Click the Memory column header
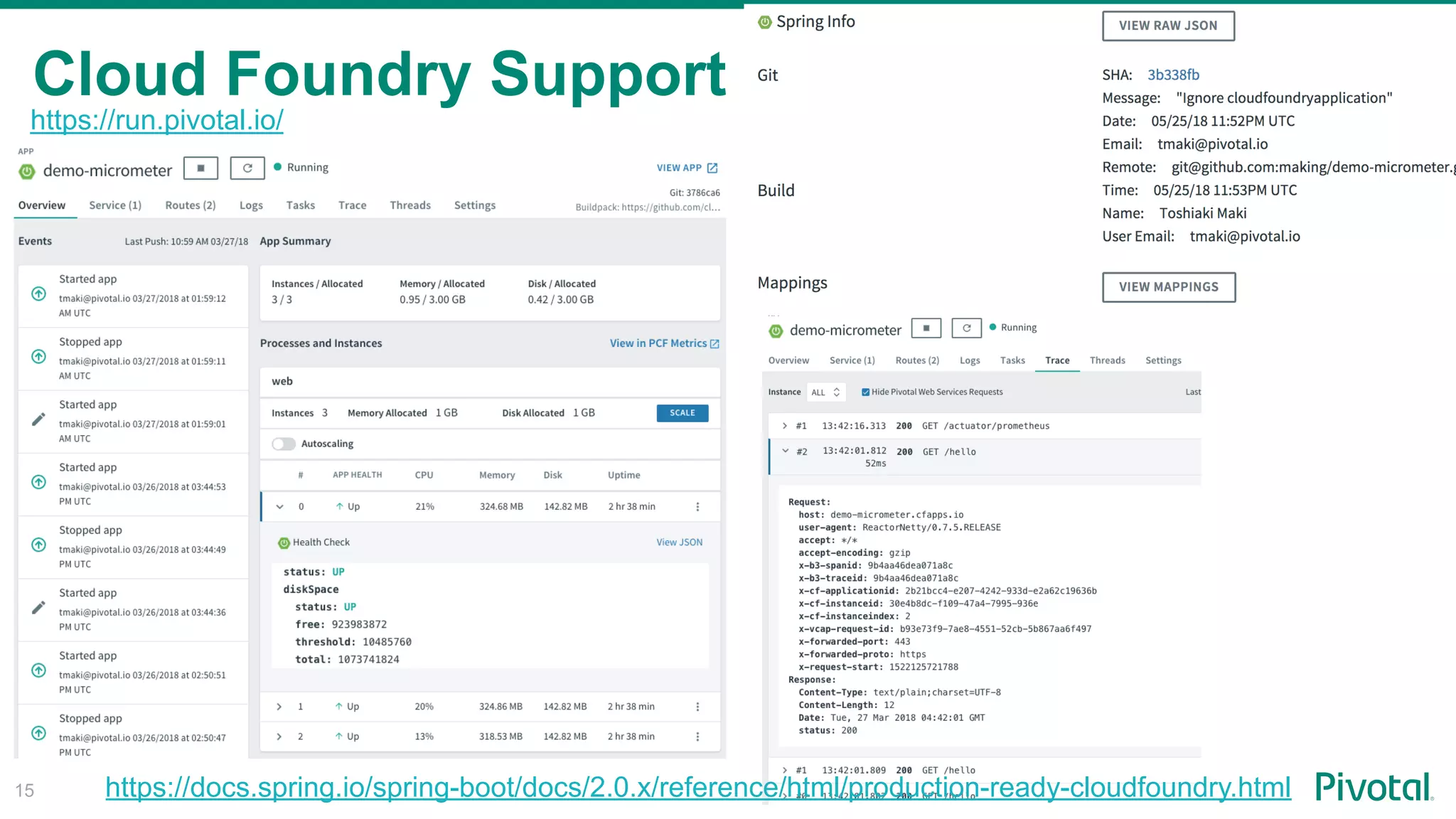 [497, 475]
